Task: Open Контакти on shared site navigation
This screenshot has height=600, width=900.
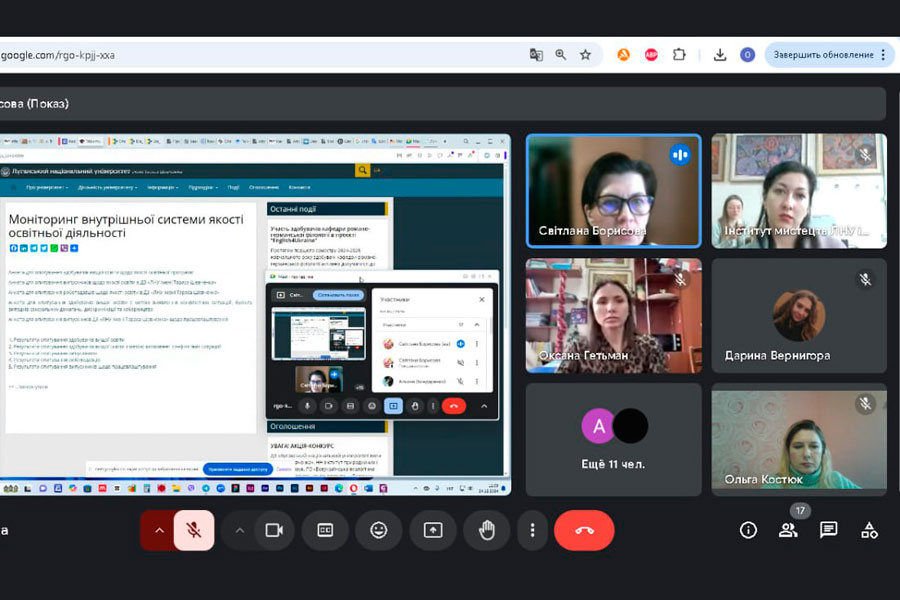Action: [299, 187]
